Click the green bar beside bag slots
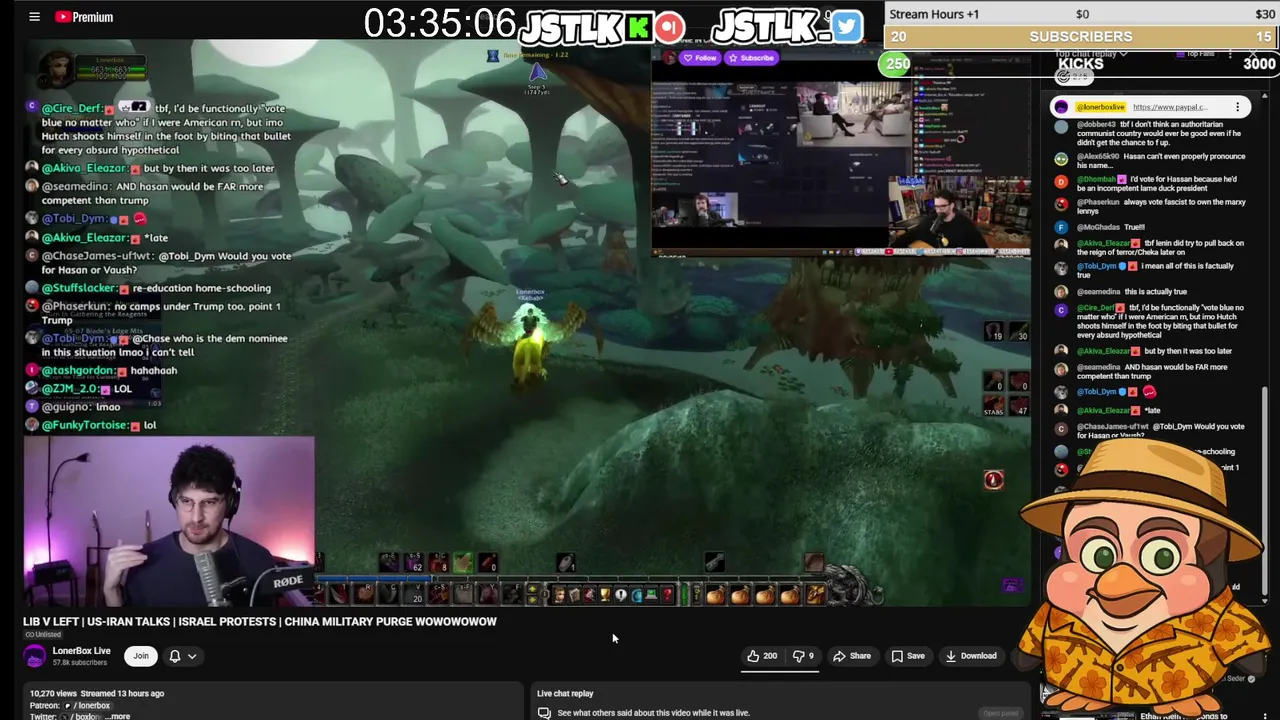 (685, 595)
